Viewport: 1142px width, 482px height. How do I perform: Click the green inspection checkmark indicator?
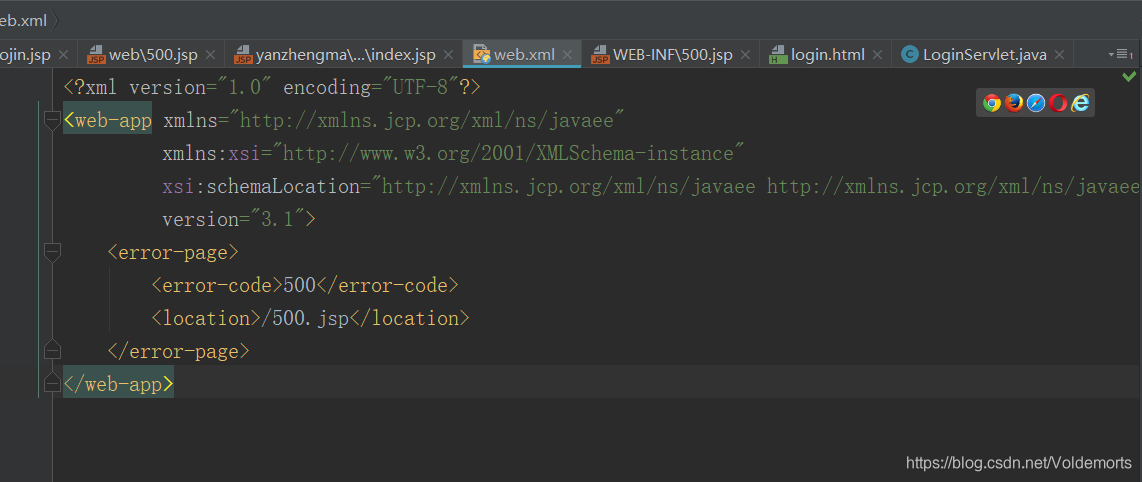(x=1129, y=76)
